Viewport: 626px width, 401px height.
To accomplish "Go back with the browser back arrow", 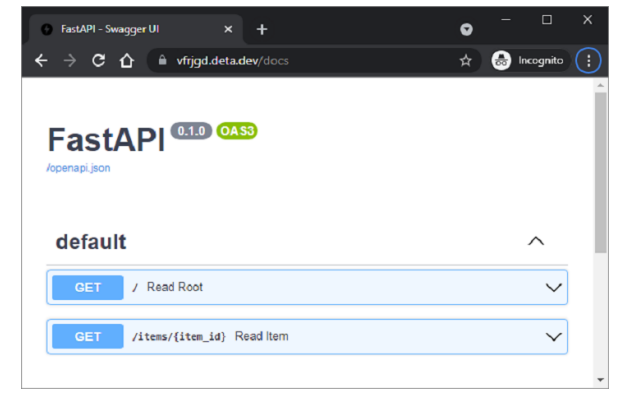I will tap(41, 61).
